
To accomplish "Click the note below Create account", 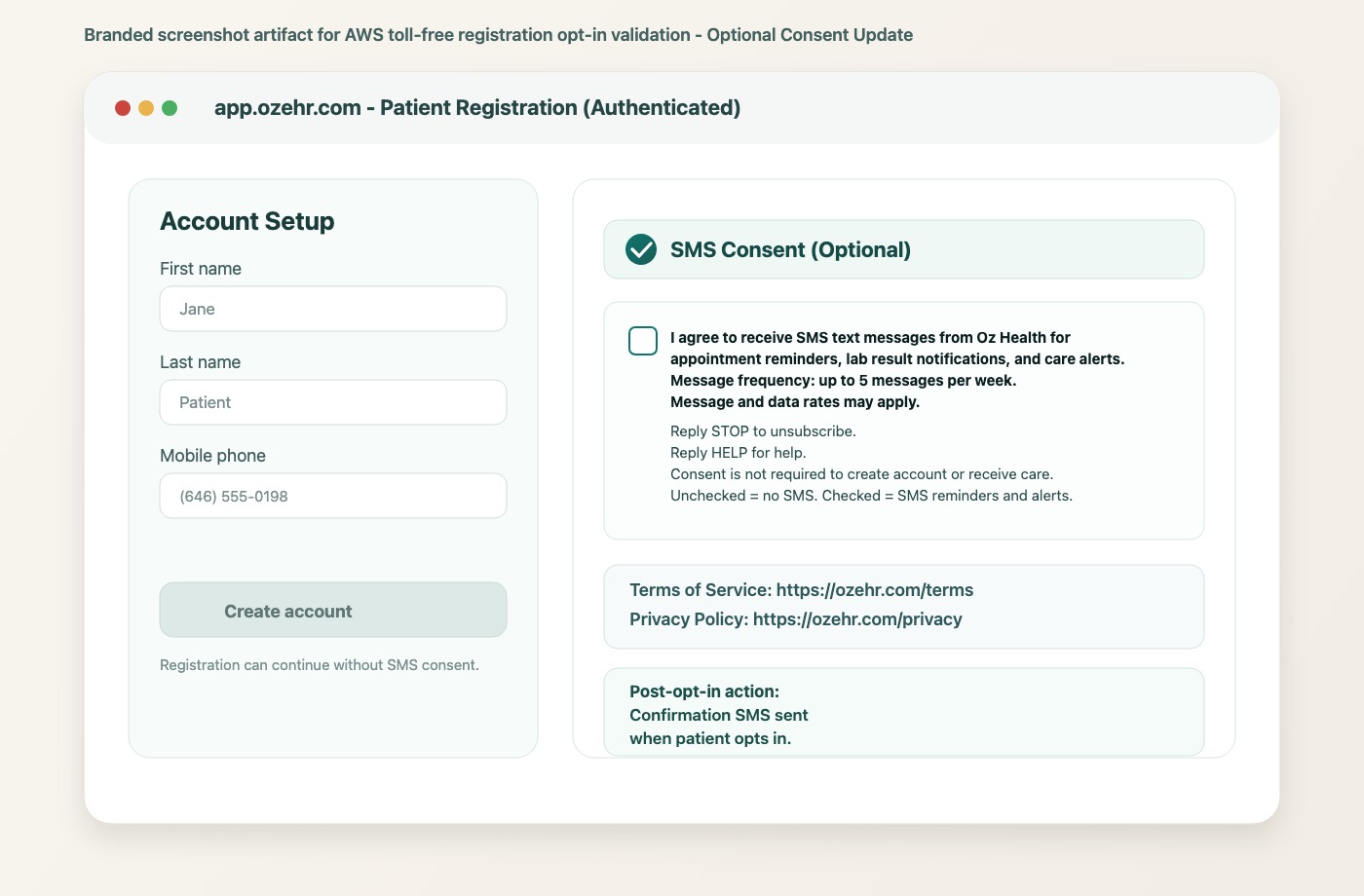I will pos(320,665).
